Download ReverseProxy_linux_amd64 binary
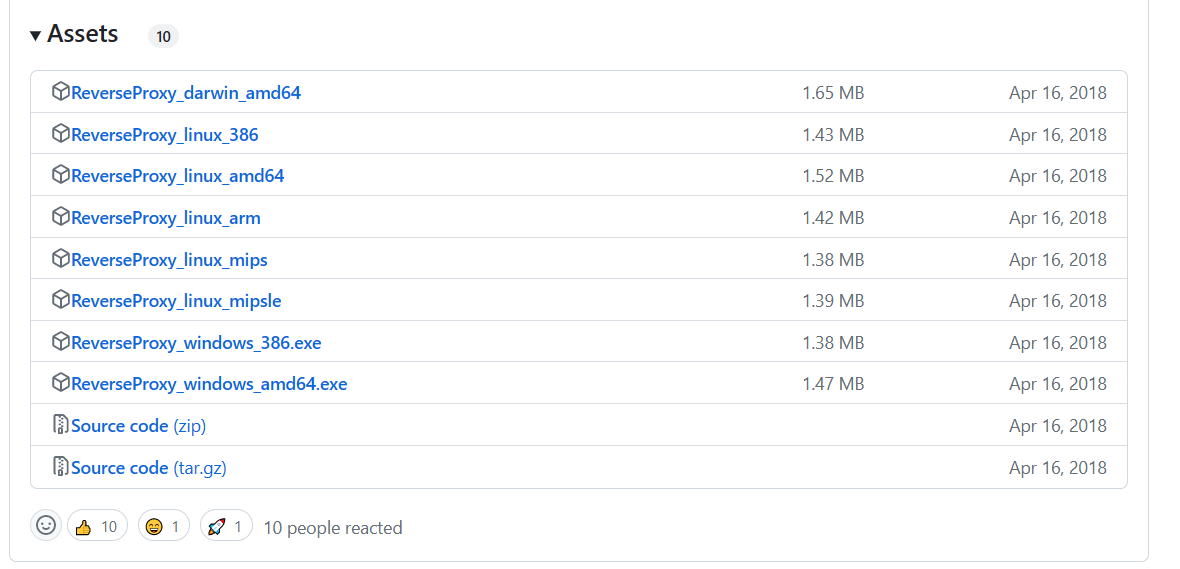The height and width of the screenshot is (569, 1180). click(x=178, y=176)
